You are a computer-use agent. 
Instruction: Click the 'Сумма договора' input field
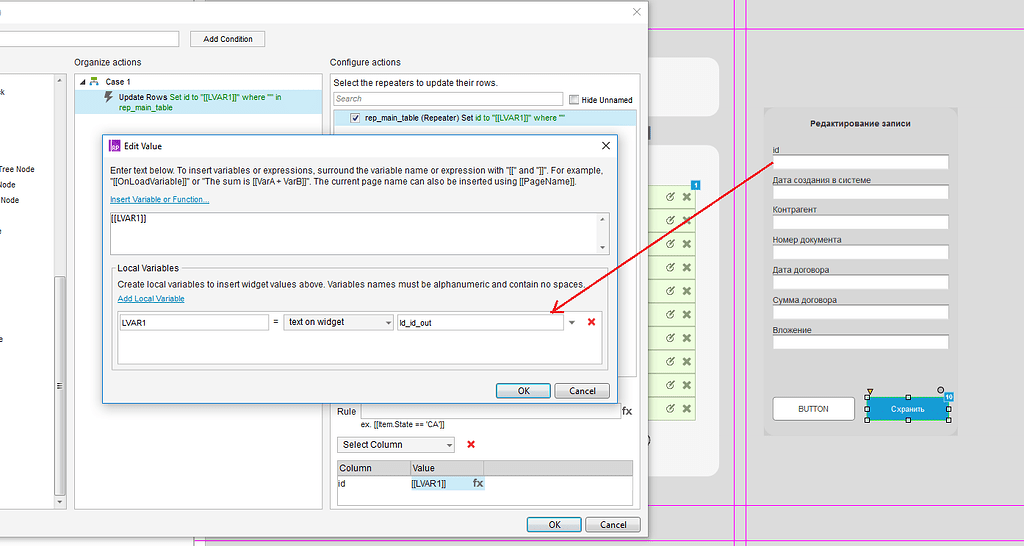(x=860, y=312)
